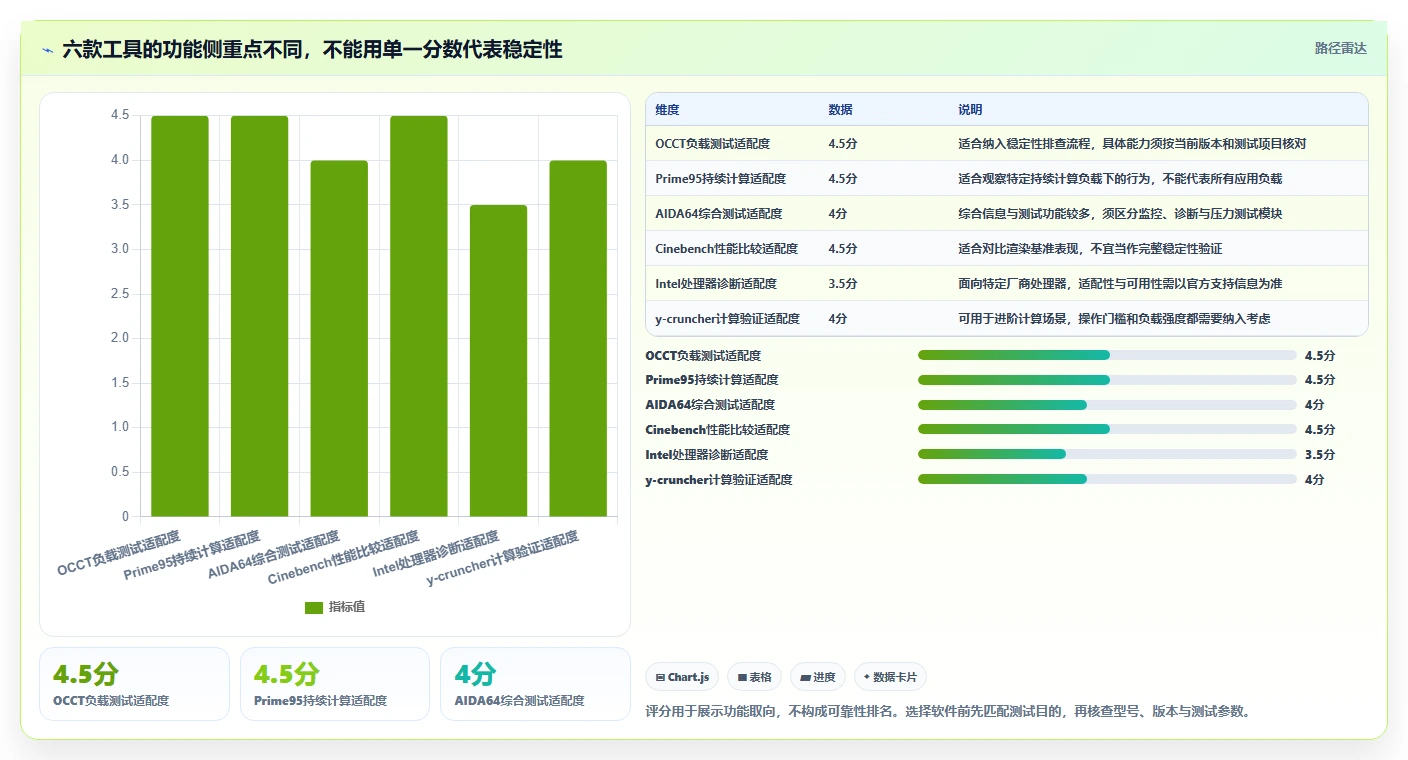Click the 4.5 tick label on the y-axis

[120, 115]
